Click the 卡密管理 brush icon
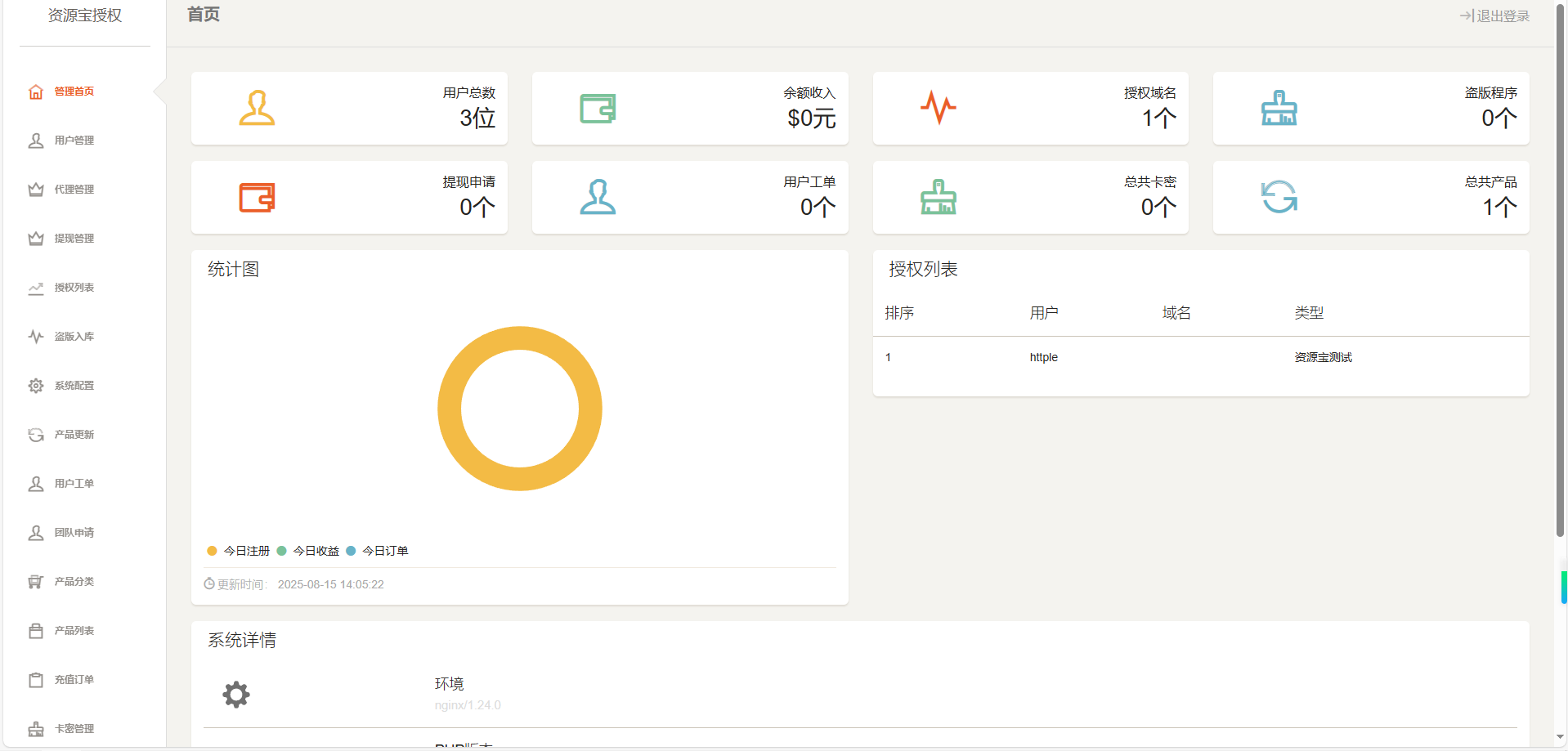 (36, 728)
